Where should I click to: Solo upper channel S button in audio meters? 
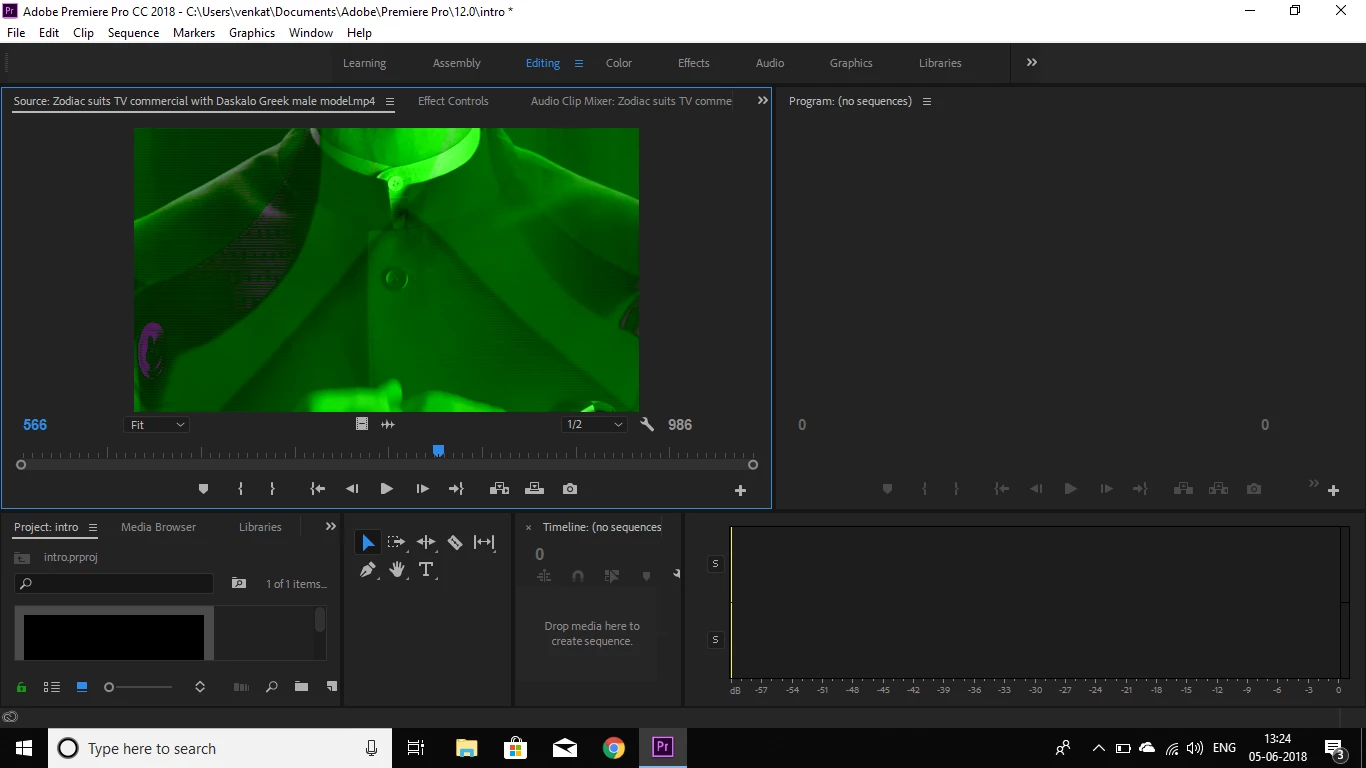(715, 564)
